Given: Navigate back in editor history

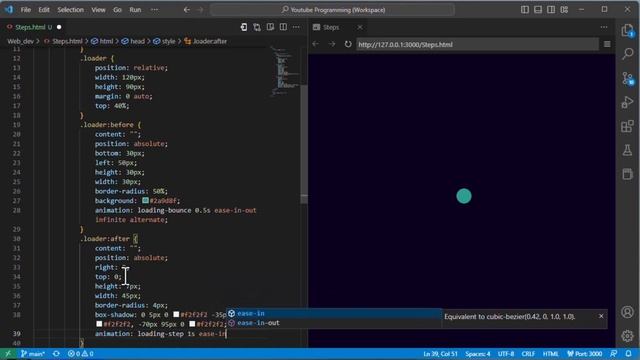Looking at the screenshot, I should point(187,10).
